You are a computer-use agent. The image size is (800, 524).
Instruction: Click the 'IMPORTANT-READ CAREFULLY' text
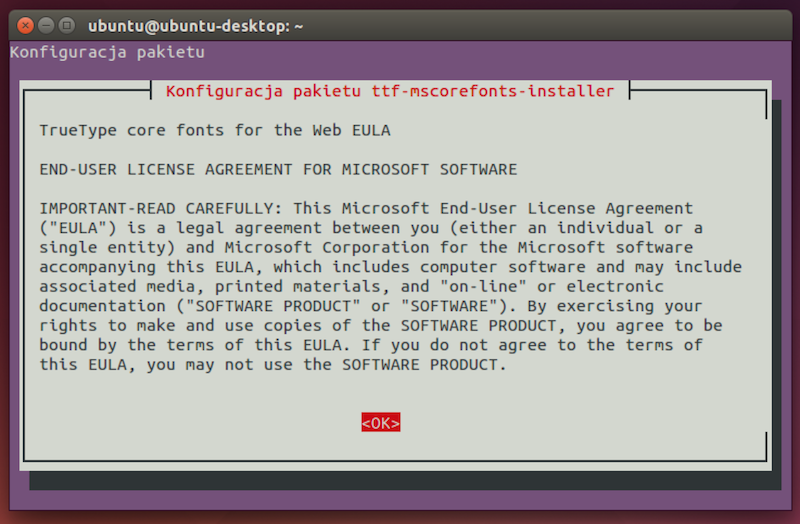[x=161, y=208]
